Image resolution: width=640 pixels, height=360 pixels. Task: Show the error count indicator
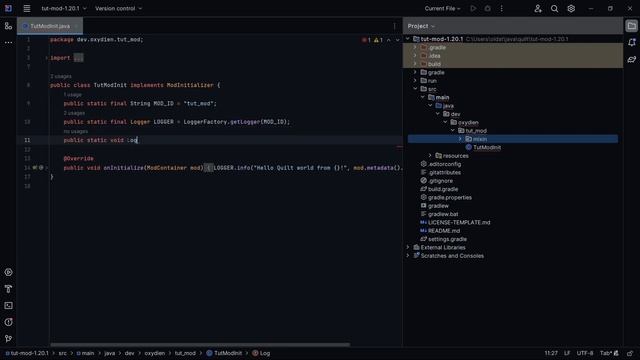click(366, 40)
